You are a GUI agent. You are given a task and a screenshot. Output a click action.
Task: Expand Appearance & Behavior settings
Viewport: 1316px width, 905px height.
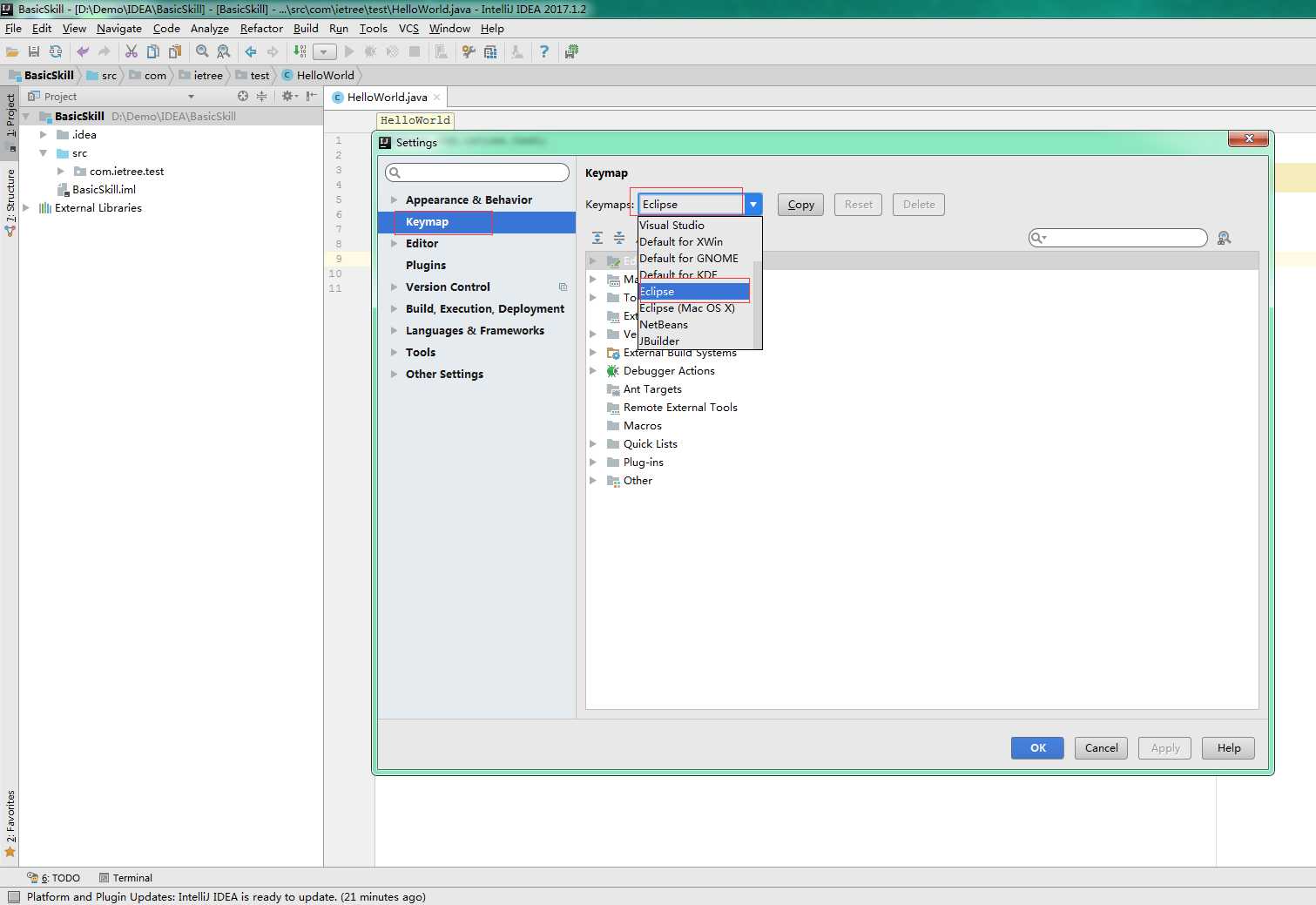394,200
